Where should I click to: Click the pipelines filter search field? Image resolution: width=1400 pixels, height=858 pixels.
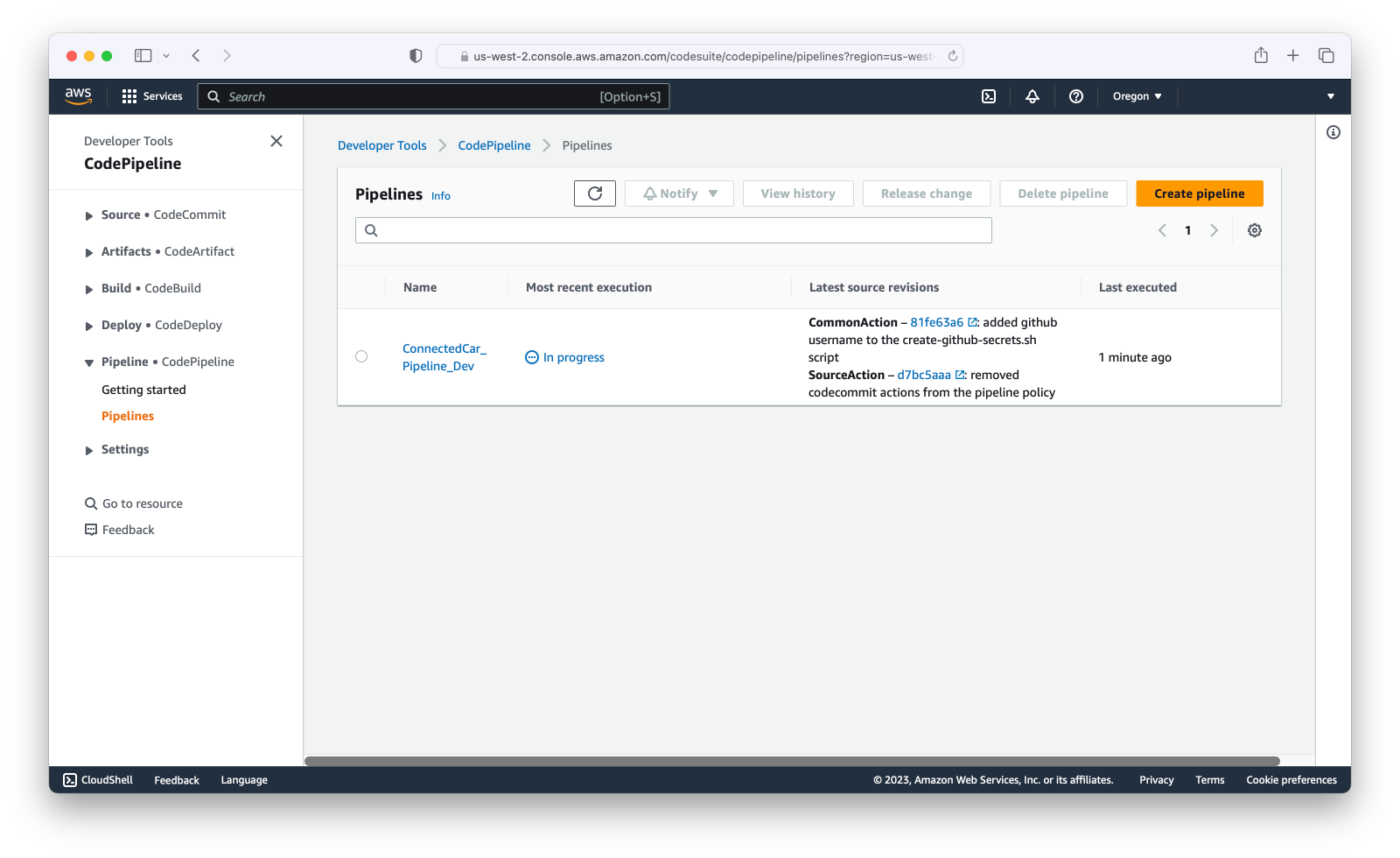coord(674,230)
